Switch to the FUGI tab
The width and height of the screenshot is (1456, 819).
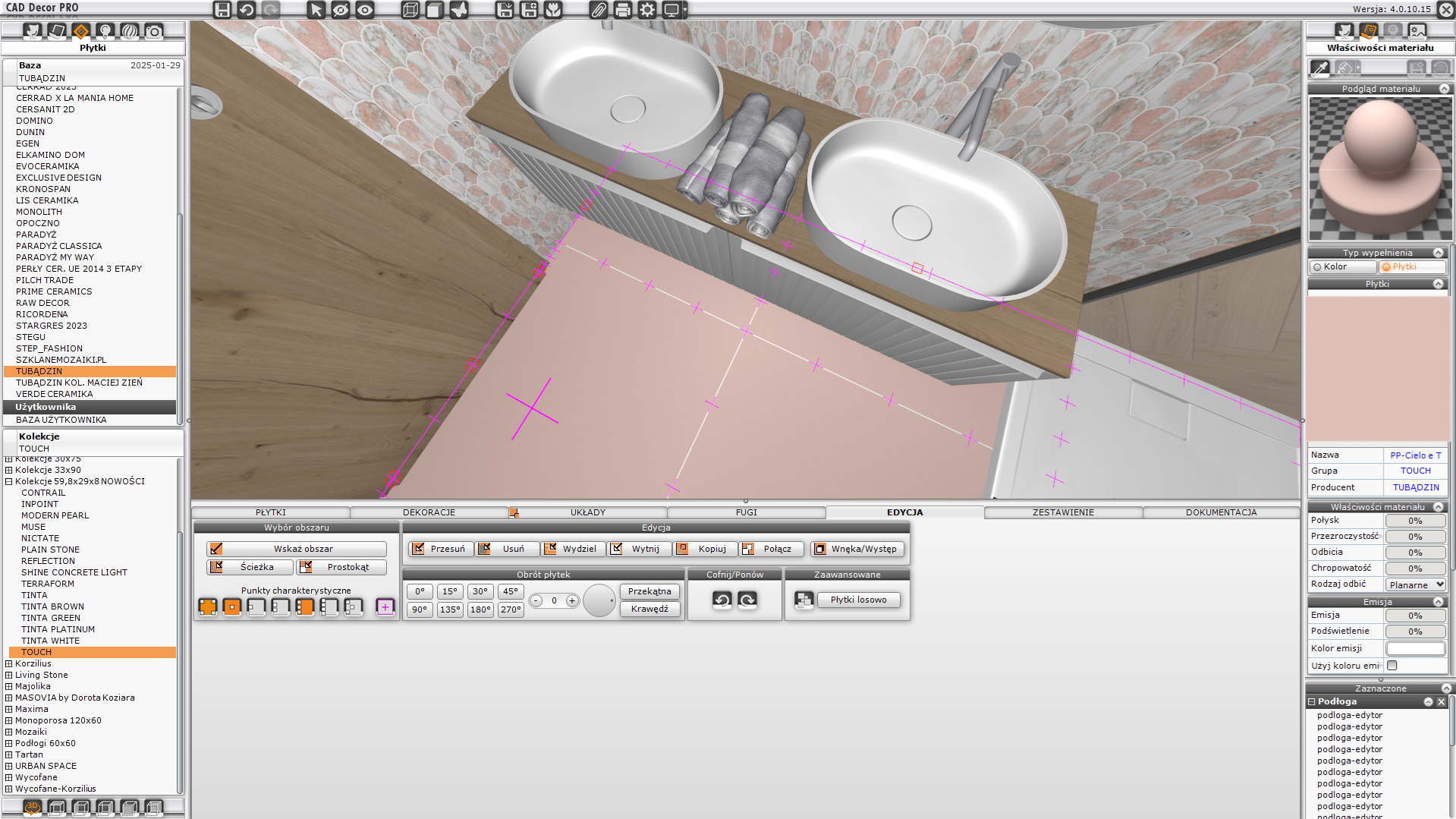(x=746, y=512)
